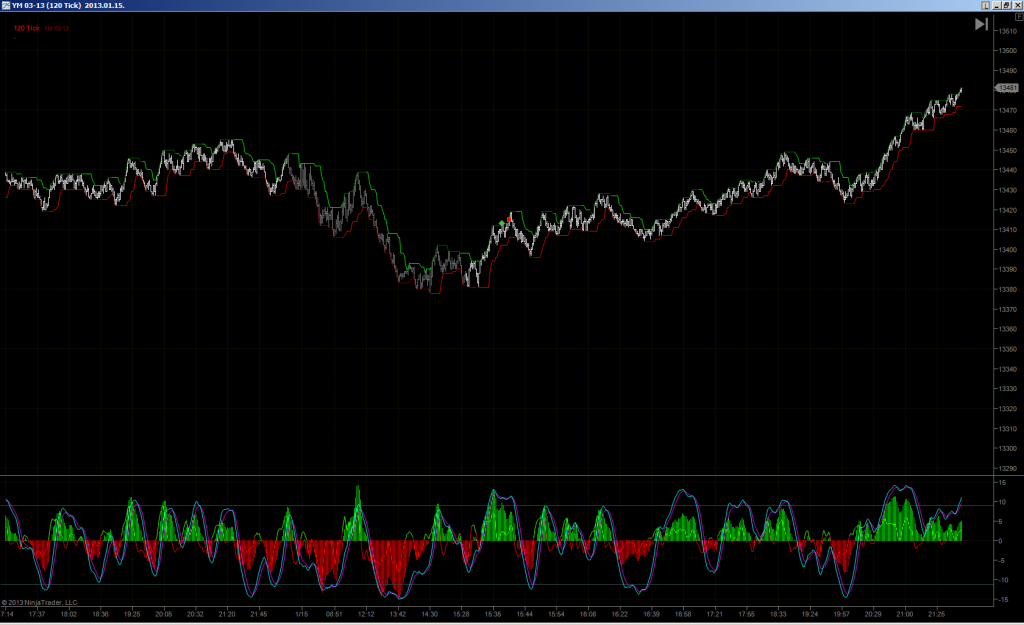This screenshot has width=1024, height=625.
Task: Close the YM 03-13 chart window
Action: pyautogui.click(x=1017, y=5)
